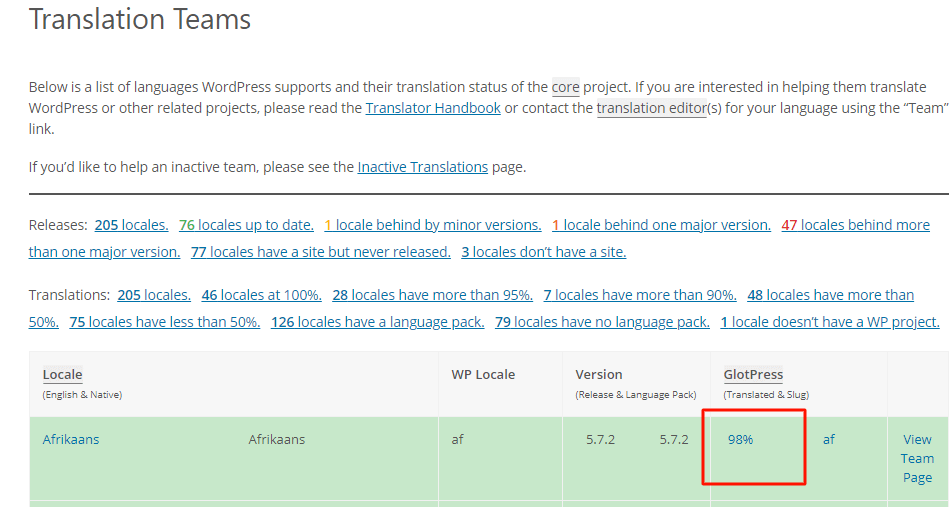Click the 'core' glossary term
This screenshot has width=951, height=507.
click(565, 87)
